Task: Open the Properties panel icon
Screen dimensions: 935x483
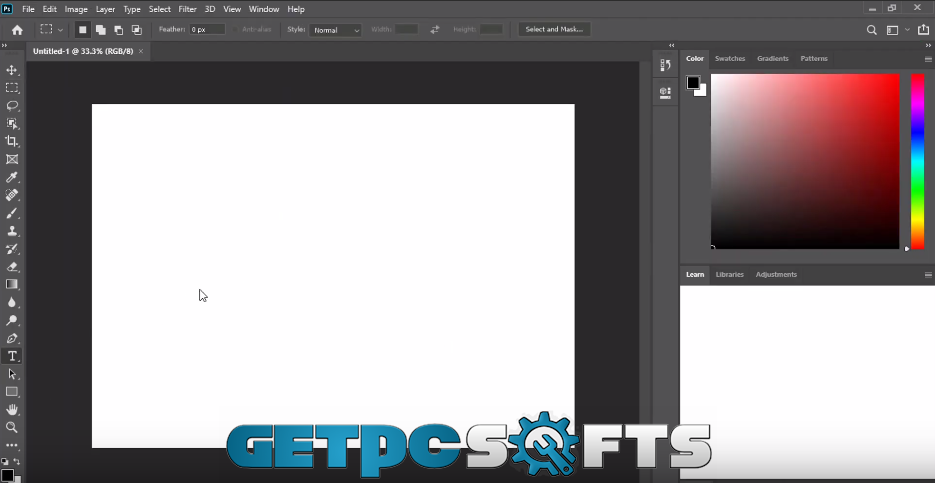Action: [x=665, y=92]
